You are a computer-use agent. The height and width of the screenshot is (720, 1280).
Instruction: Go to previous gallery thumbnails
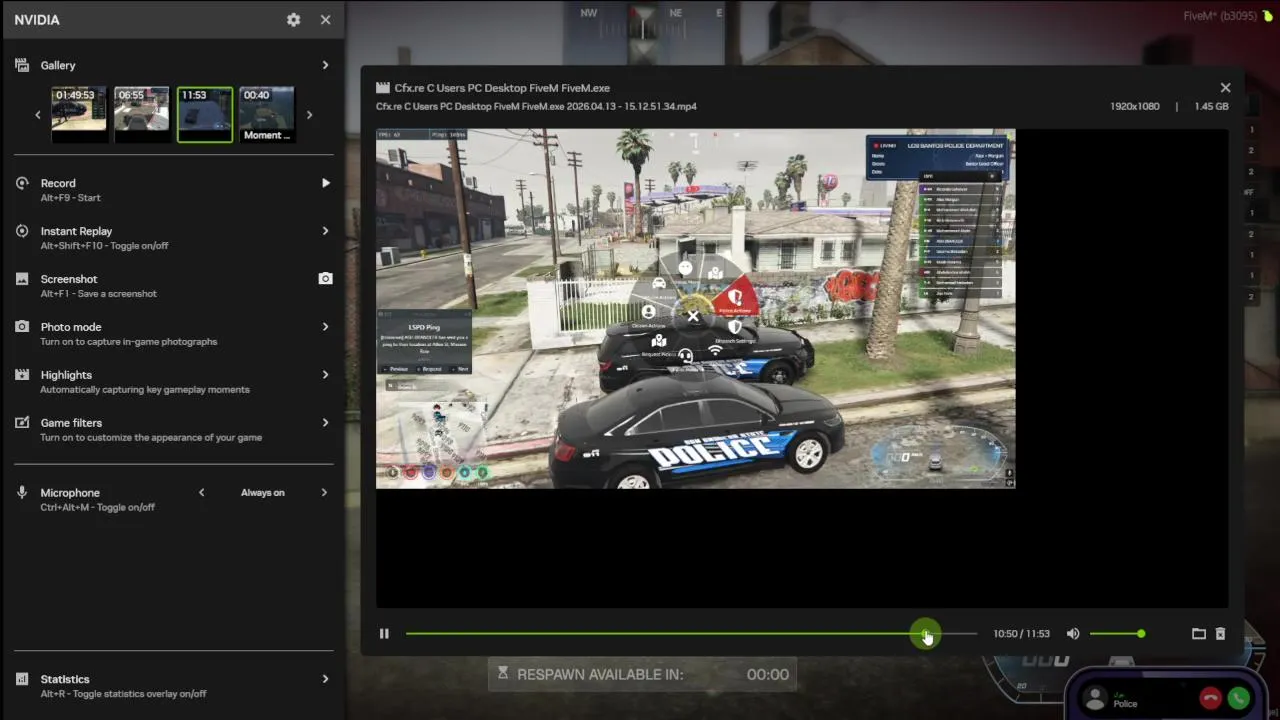click(x=38, y=115)
